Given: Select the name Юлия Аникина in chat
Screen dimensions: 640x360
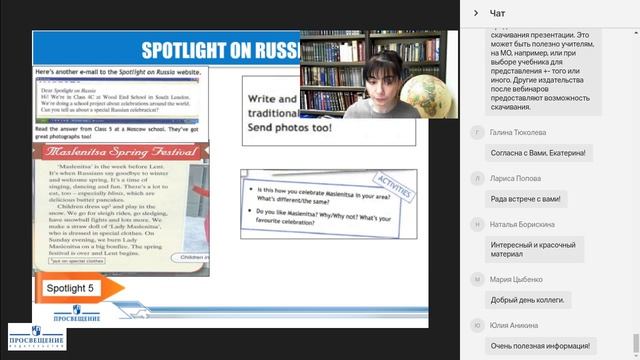Looking at the screenshot, I should click(514, 325).
